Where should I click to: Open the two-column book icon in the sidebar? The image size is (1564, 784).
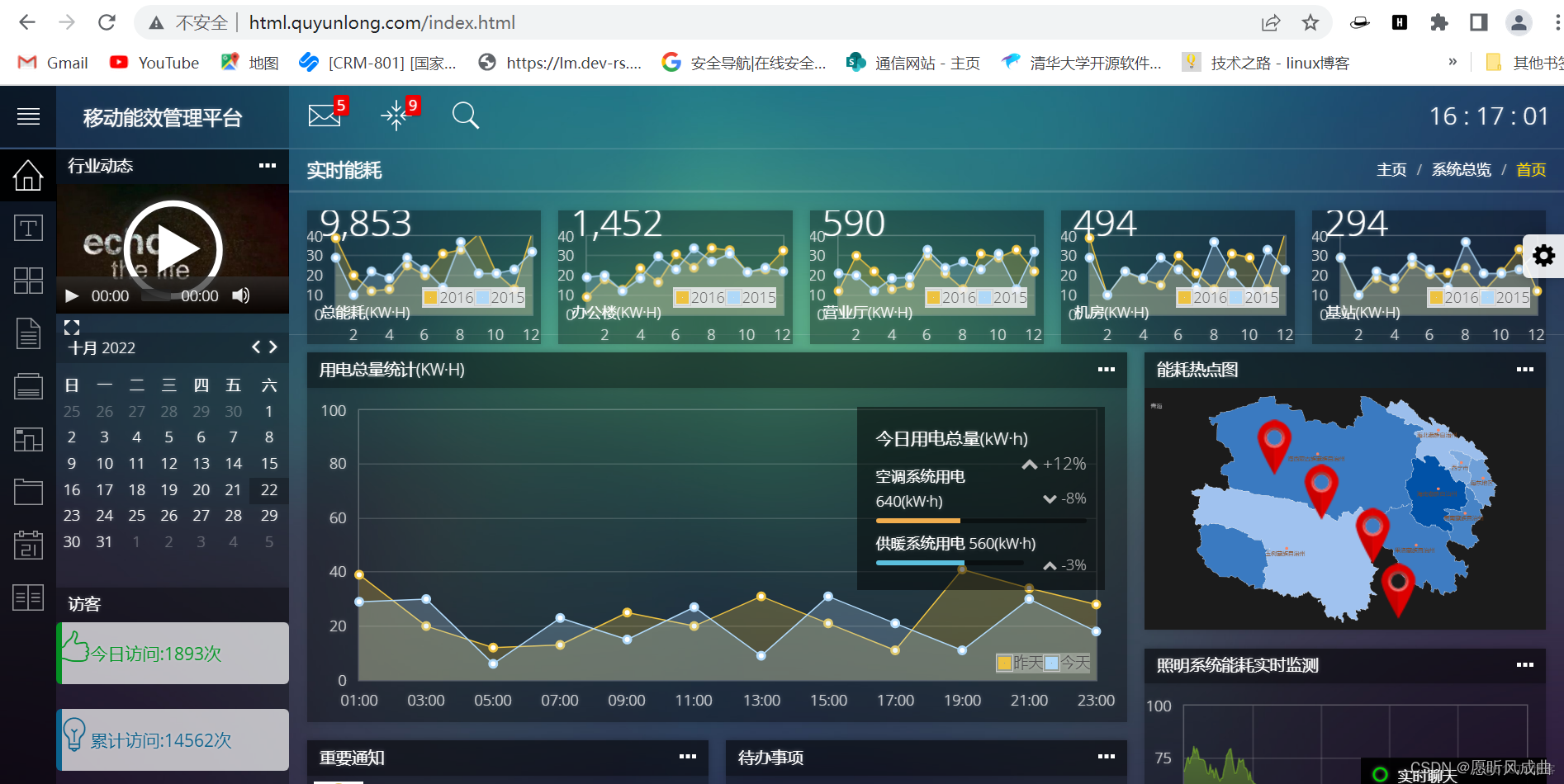28,597
